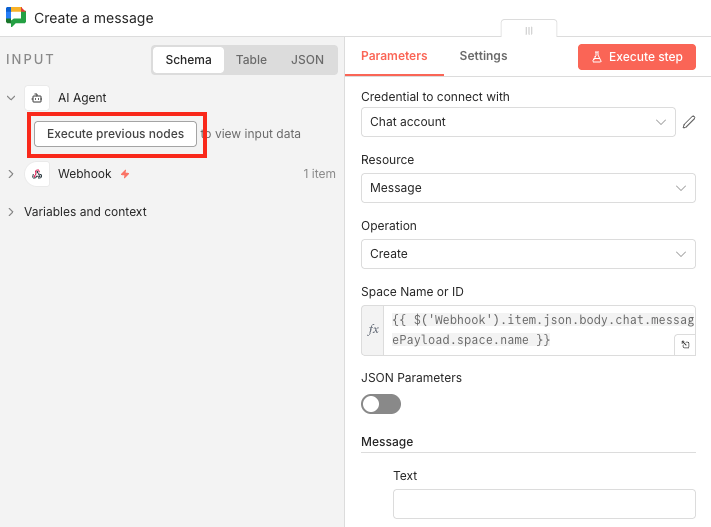Click the Webhook node icon
Image resolution: width=711 pixels, height=527 pixels.
(37, 174)
